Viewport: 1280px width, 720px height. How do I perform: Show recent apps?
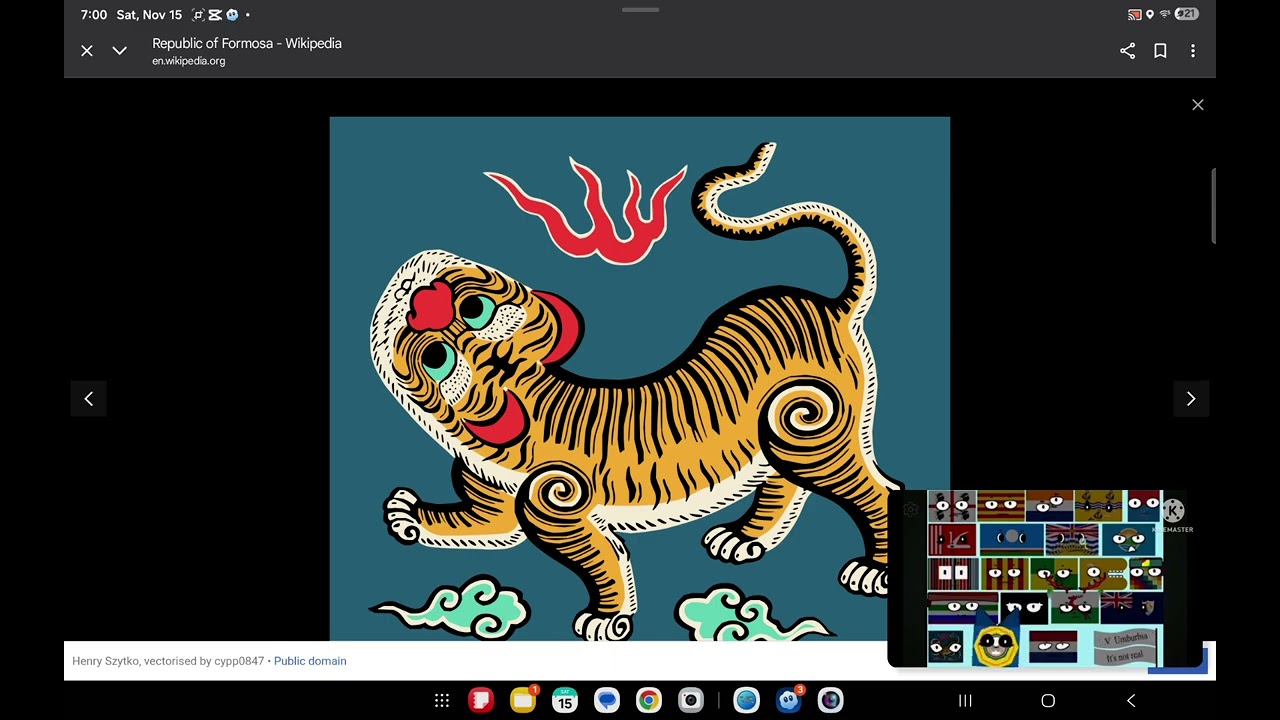click(965, 701)
